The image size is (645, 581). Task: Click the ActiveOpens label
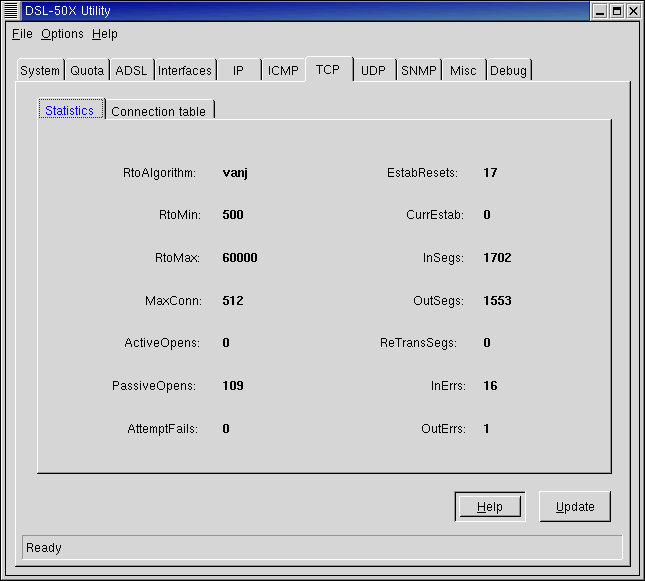[162, 343]
